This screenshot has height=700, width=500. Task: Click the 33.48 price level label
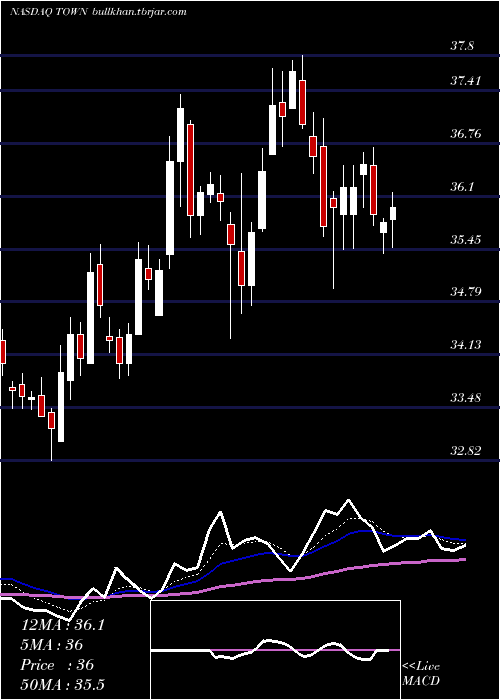[466, 397]
